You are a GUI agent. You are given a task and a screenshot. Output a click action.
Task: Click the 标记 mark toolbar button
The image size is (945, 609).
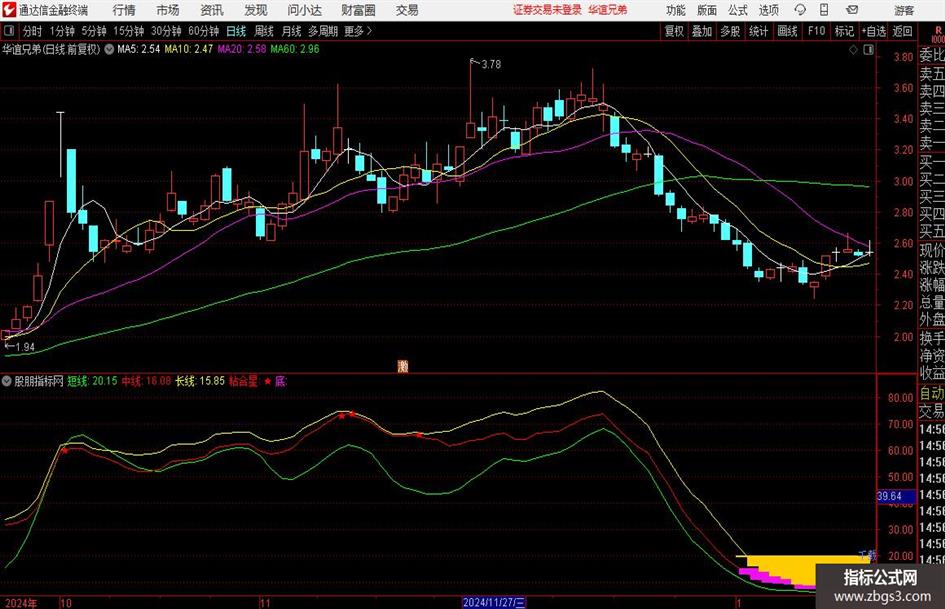844,31
